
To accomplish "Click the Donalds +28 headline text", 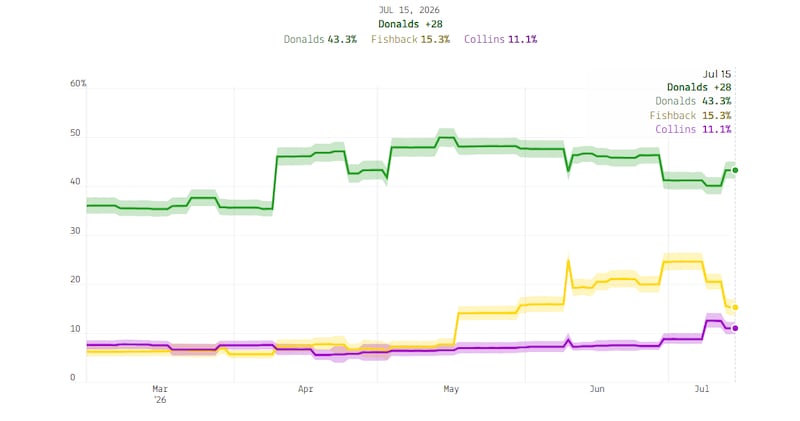I will [410, 24].
